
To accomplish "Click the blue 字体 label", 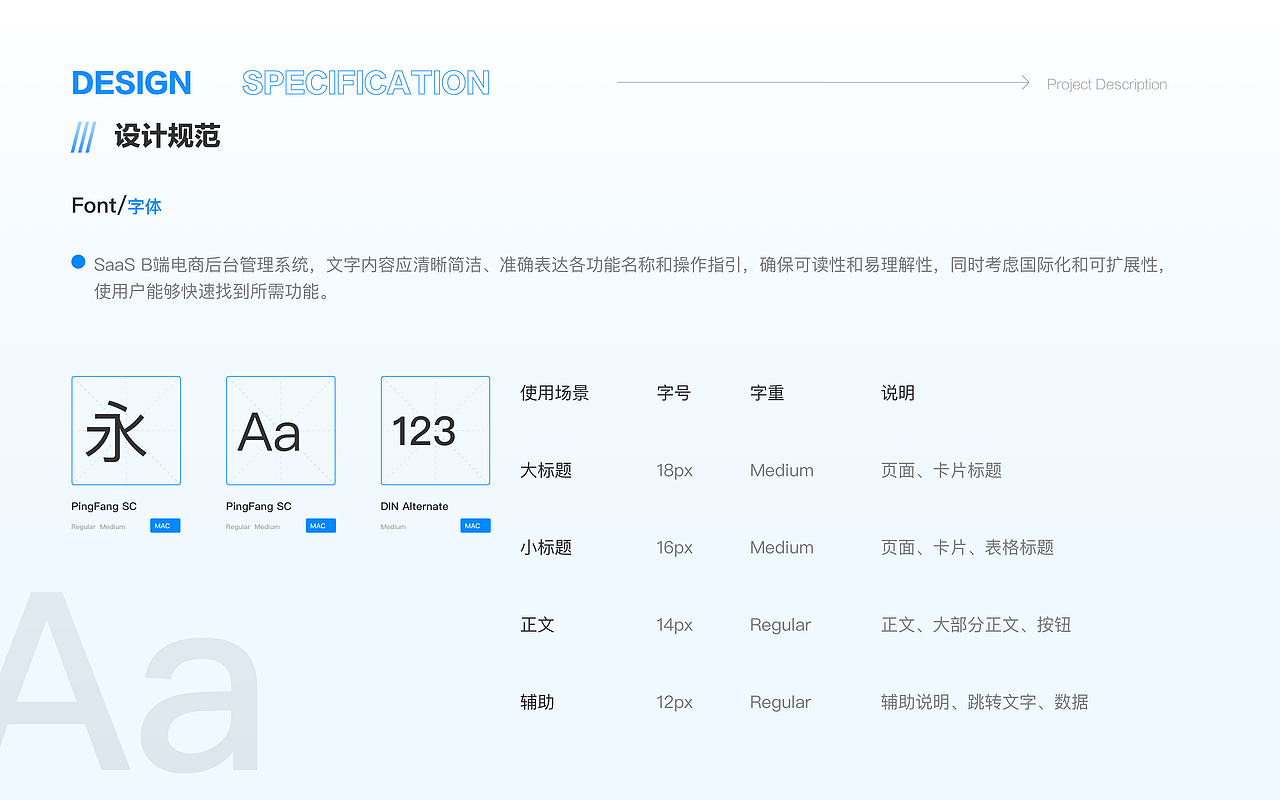I will [x=145, y=207].
